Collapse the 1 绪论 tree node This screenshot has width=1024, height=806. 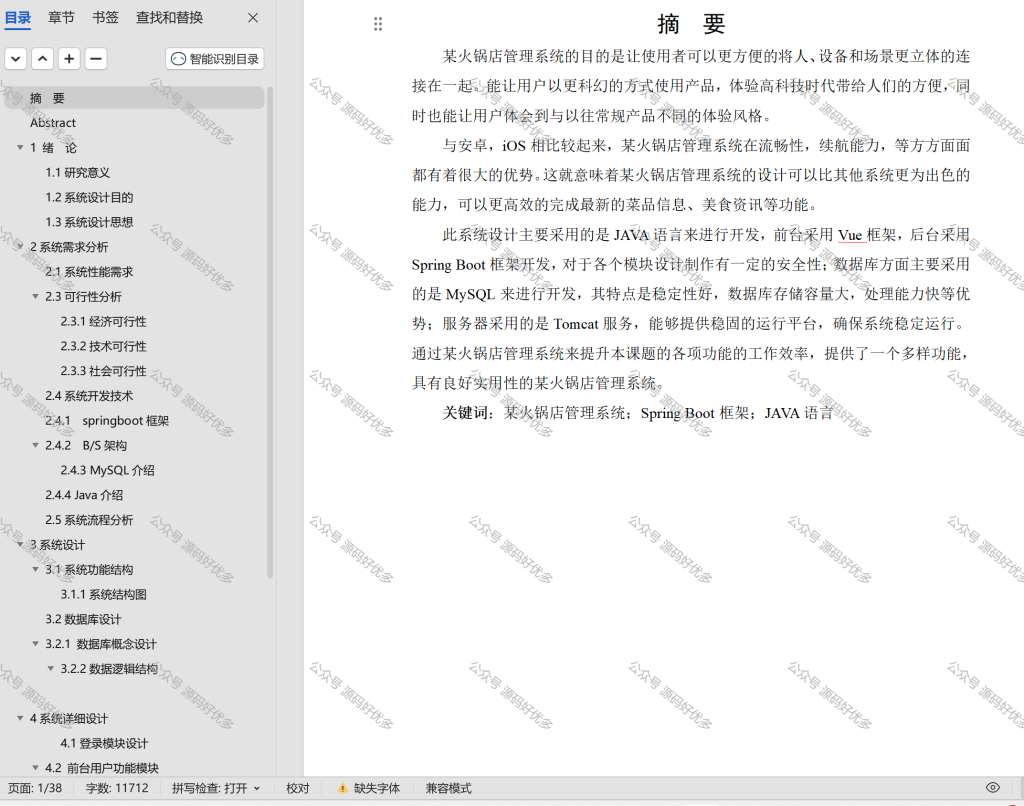click(20, 148)
